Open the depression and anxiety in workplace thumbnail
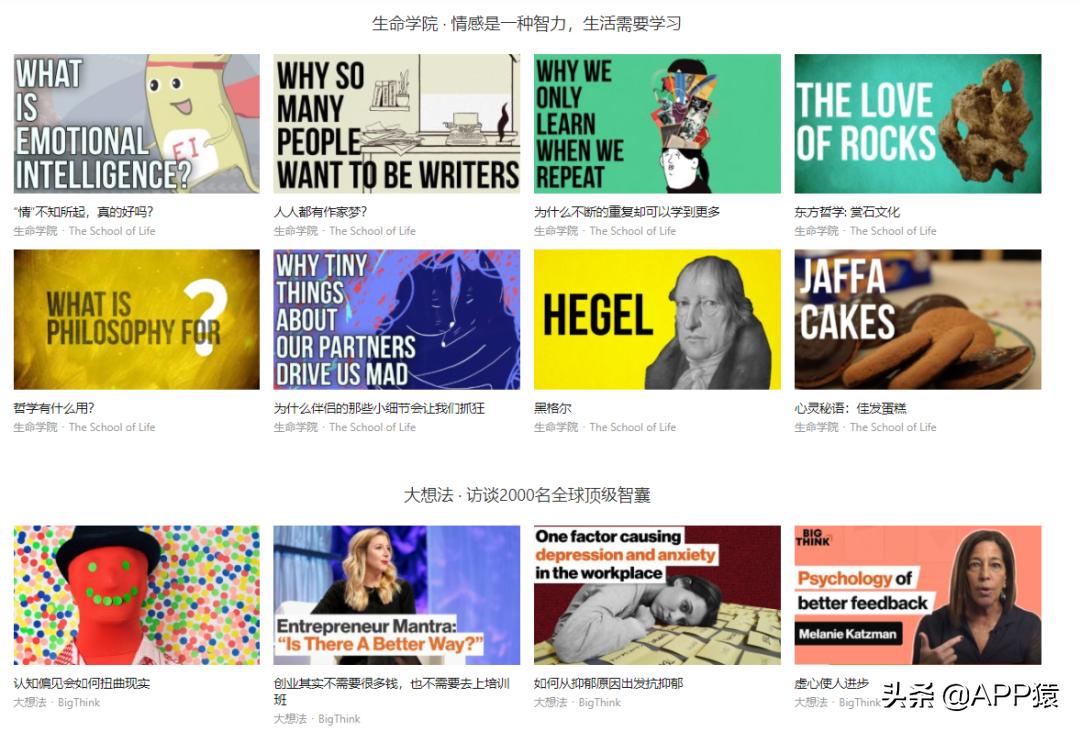Screen dimensions: 1080x731 pos(657,595)
